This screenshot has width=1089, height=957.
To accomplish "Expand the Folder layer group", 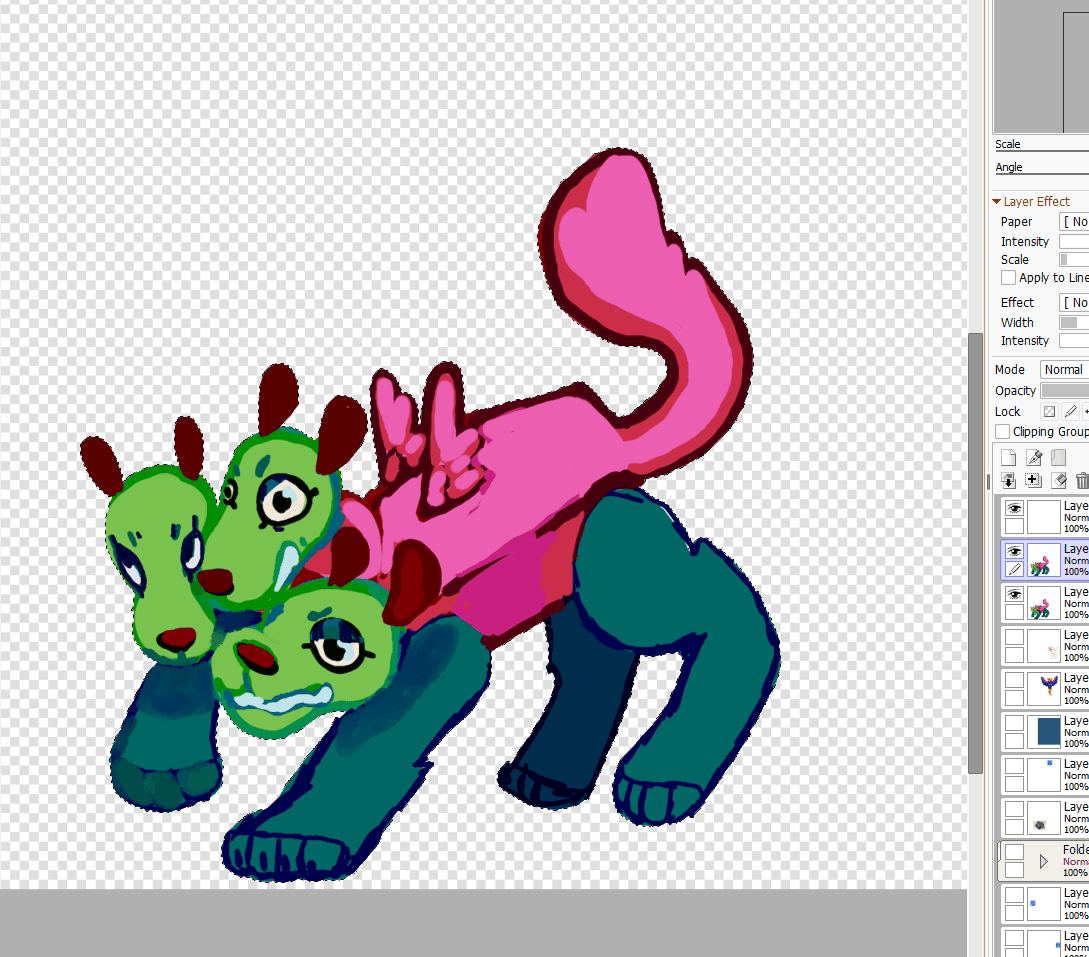I will (1043, 860).
